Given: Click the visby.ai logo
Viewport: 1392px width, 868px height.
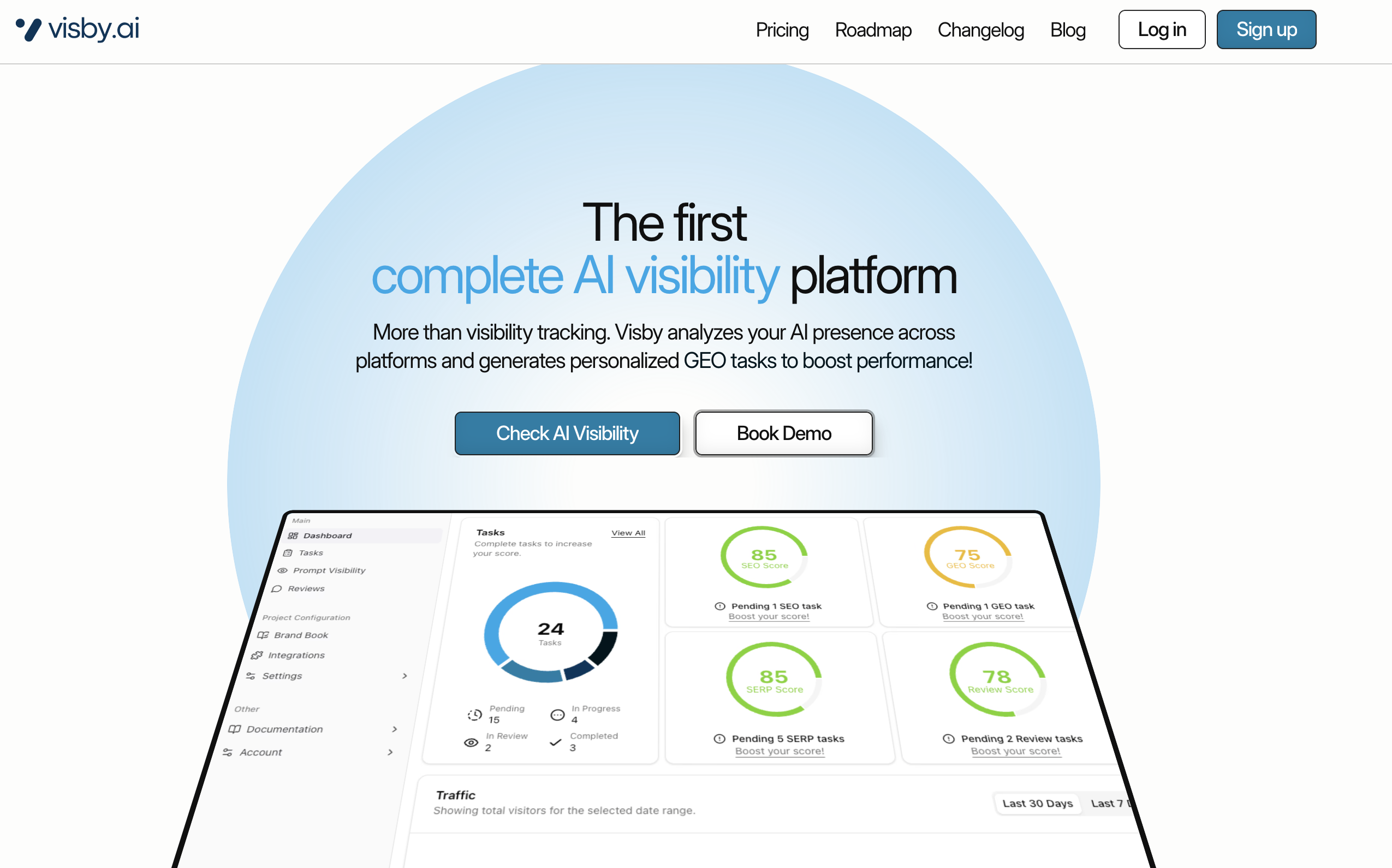Looking at the screenshot, I should pyautogui.click(x=78, y=29).
